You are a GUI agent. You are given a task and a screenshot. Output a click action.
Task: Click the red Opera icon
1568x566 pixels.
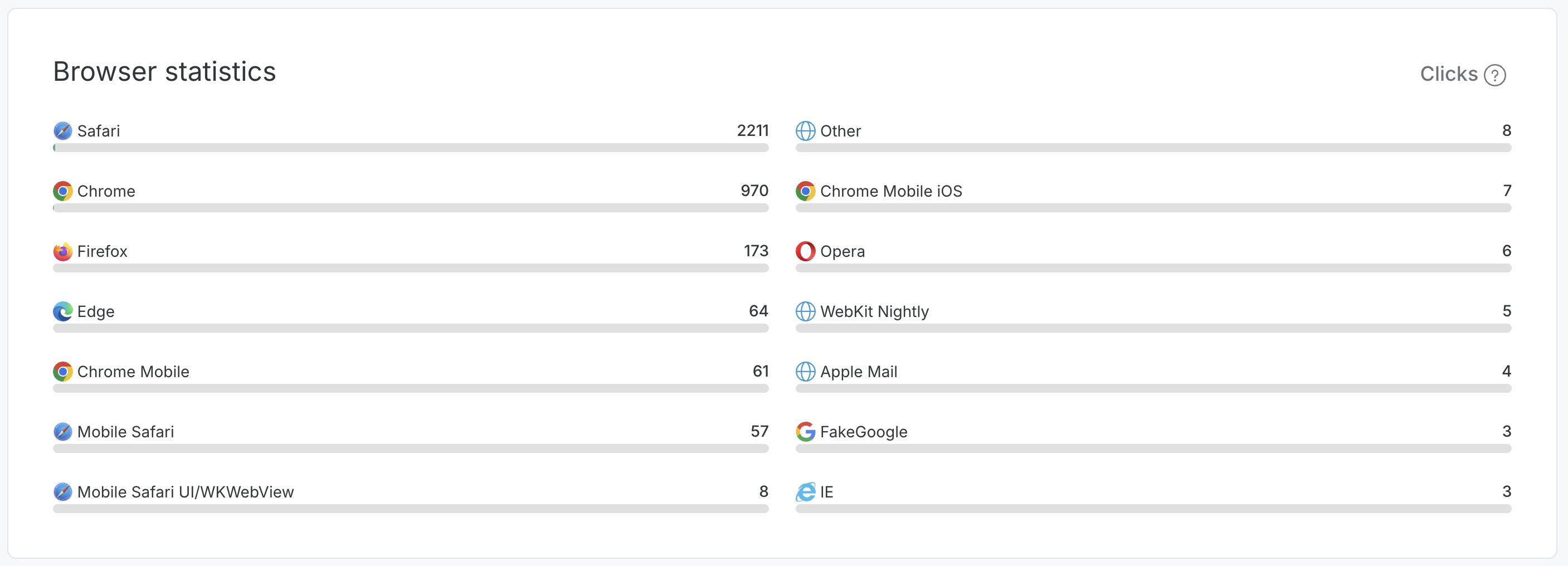(x=805, y=251)
